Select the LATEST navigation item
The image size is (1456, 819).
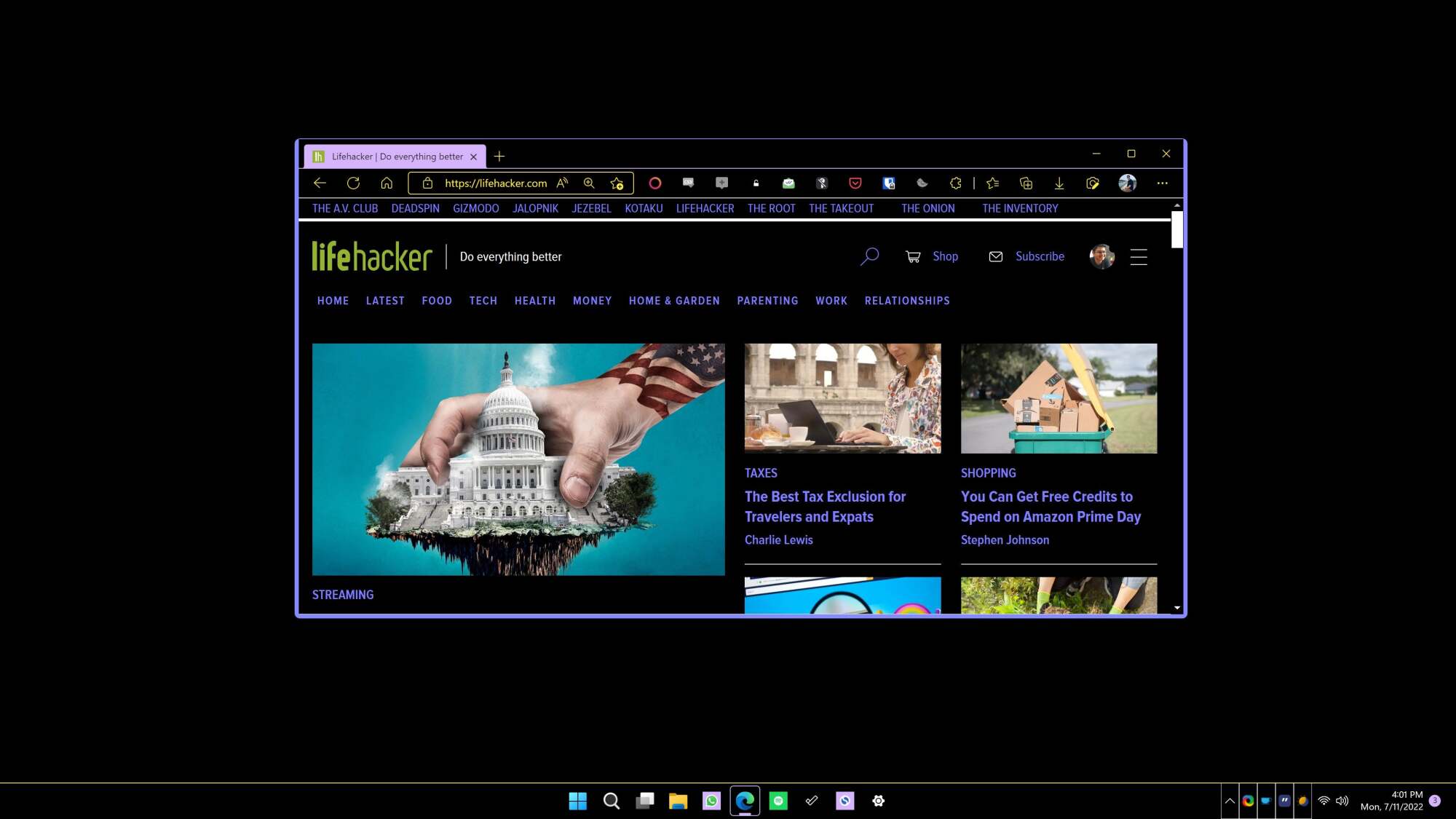click(x=385, y=301)
